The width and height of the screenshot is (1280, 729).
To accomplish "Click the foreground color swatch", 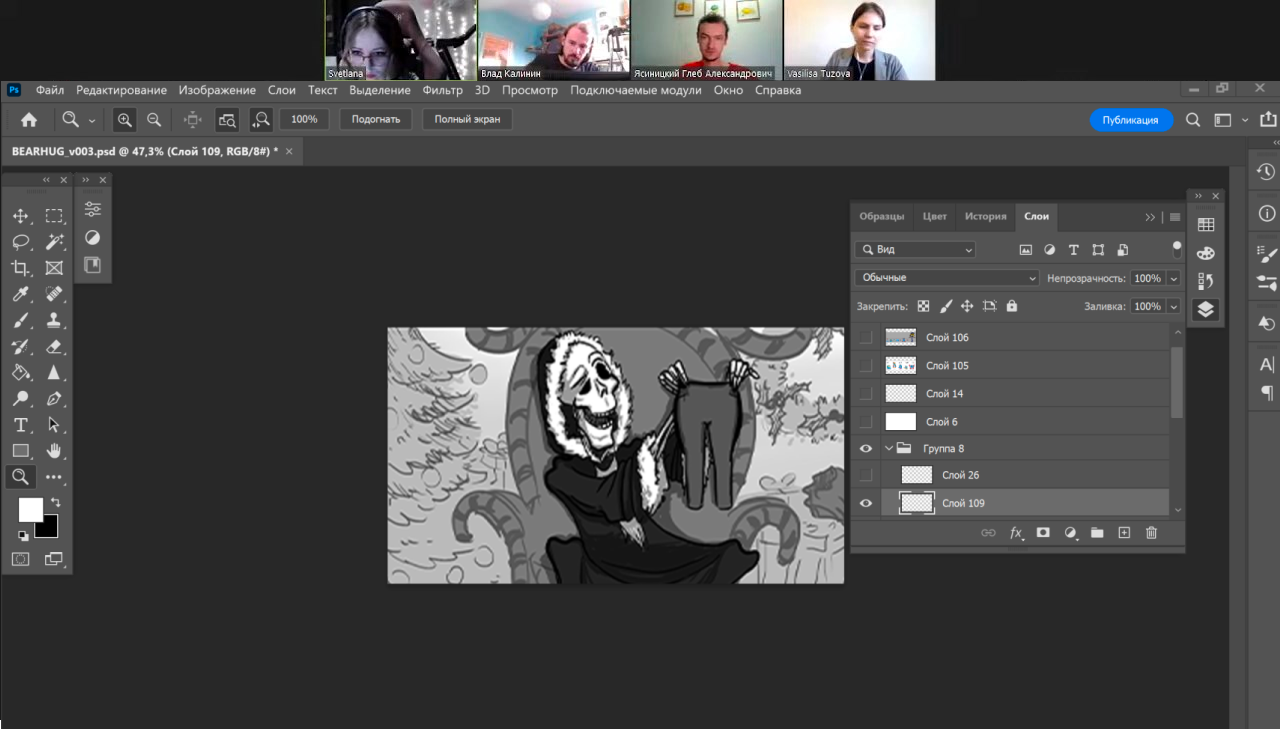I will pyautogui.click(x=30, y=509).
